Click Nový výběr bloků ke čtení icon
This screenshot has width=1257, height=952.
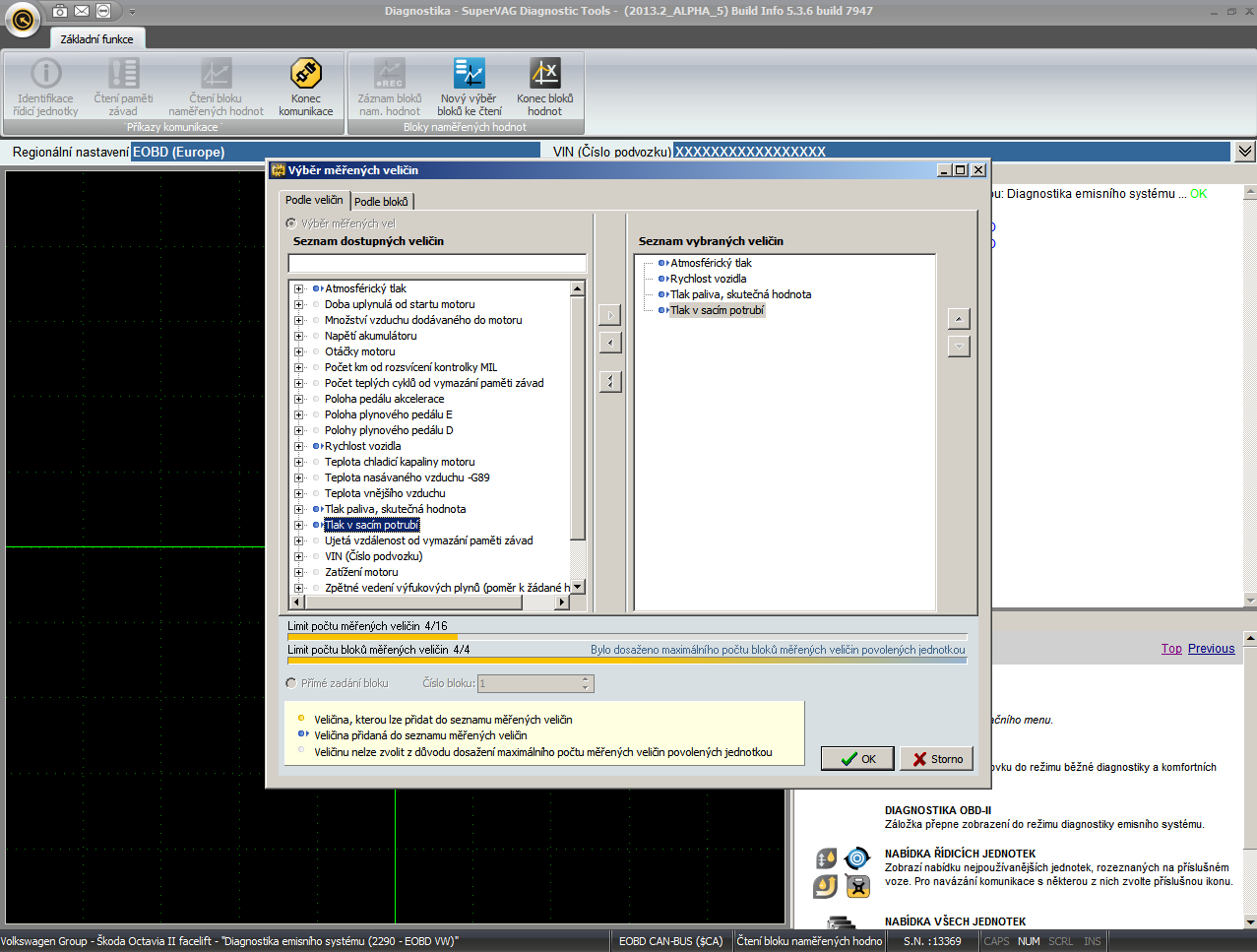pos(470,74)
